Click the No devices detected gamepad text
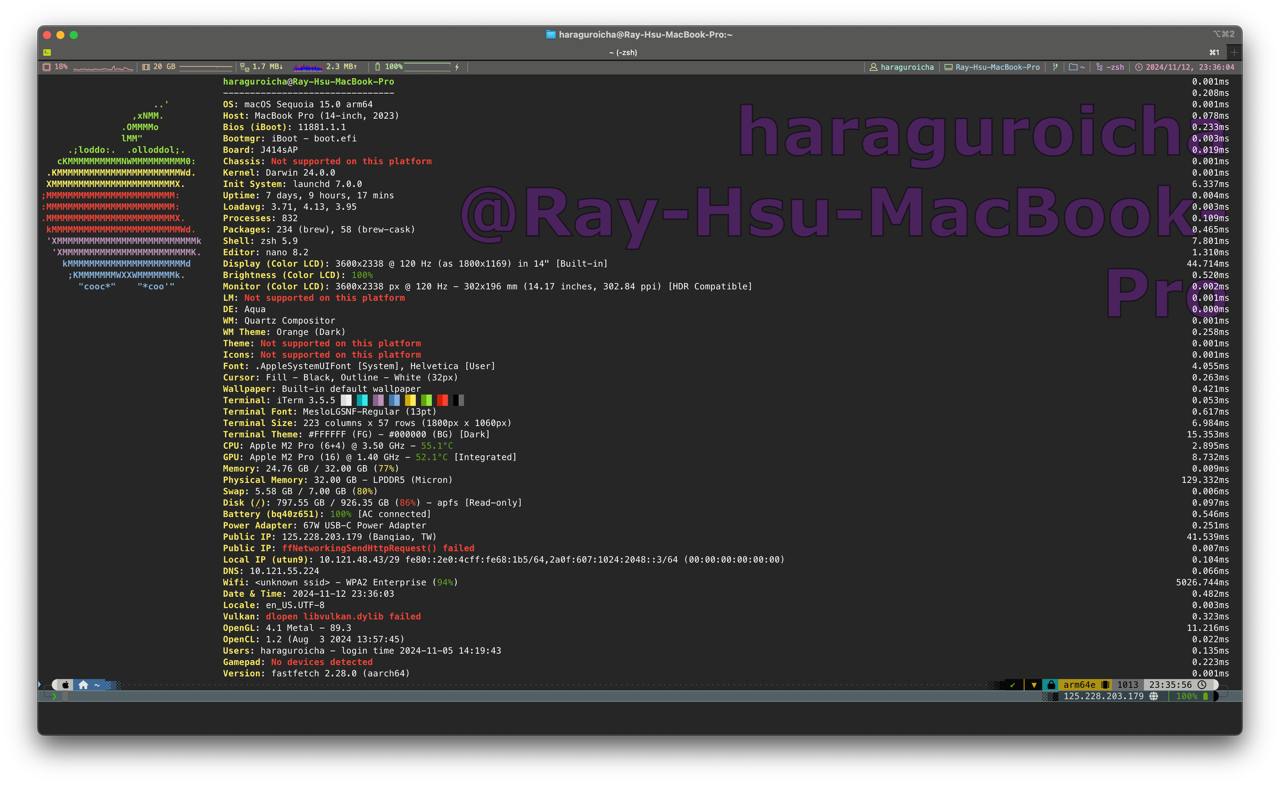Viewport: 1280px width, 785px height. click(322, 662)
